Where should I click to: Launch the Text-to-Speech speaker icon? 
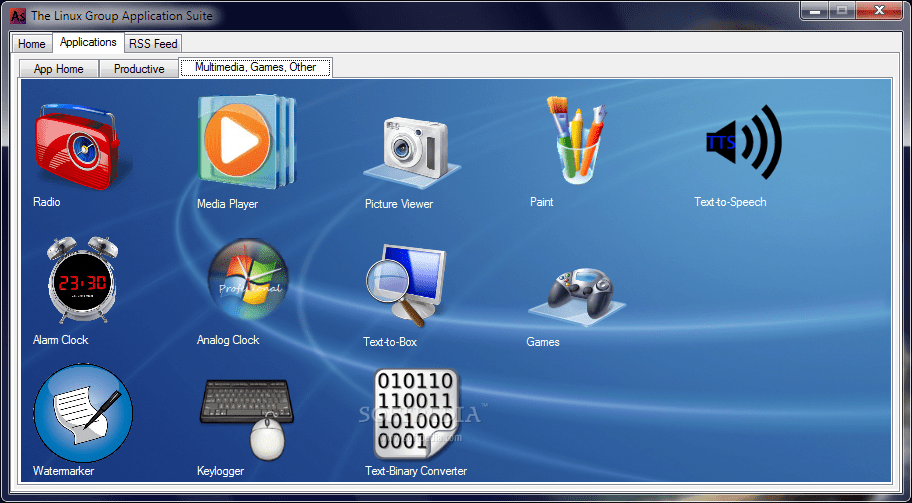[x=743, y=142]
